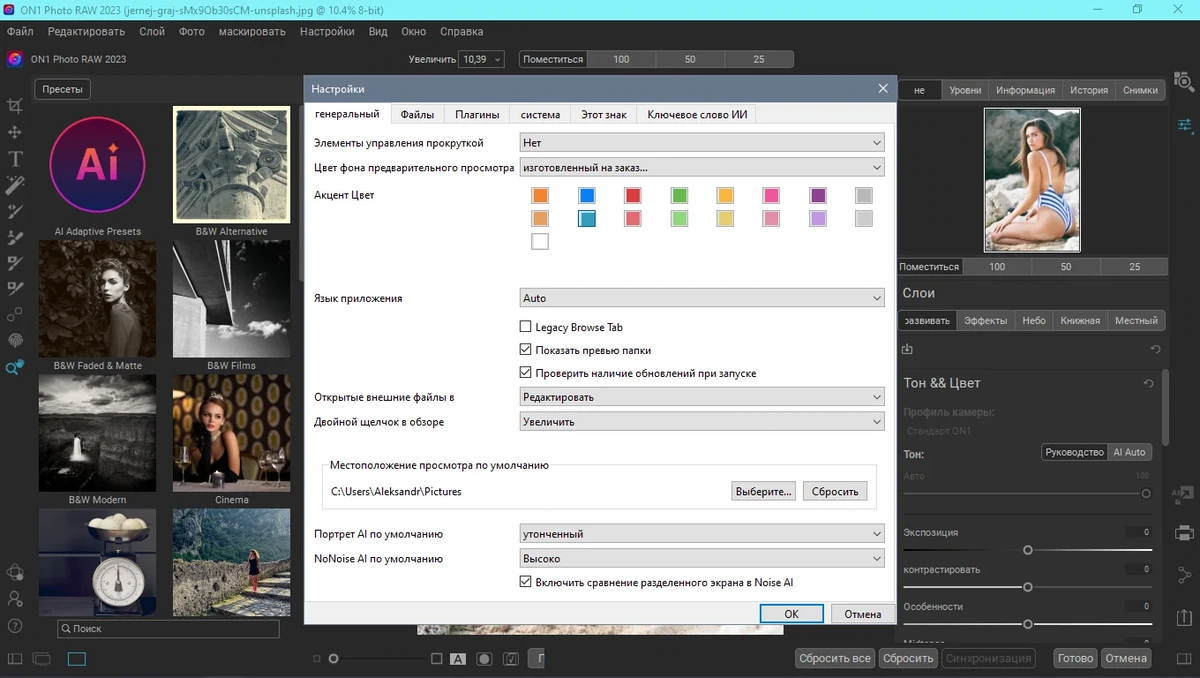
Task: Toggle Проверить наличие обновлений при запуске checkbox
Action: 526,373
